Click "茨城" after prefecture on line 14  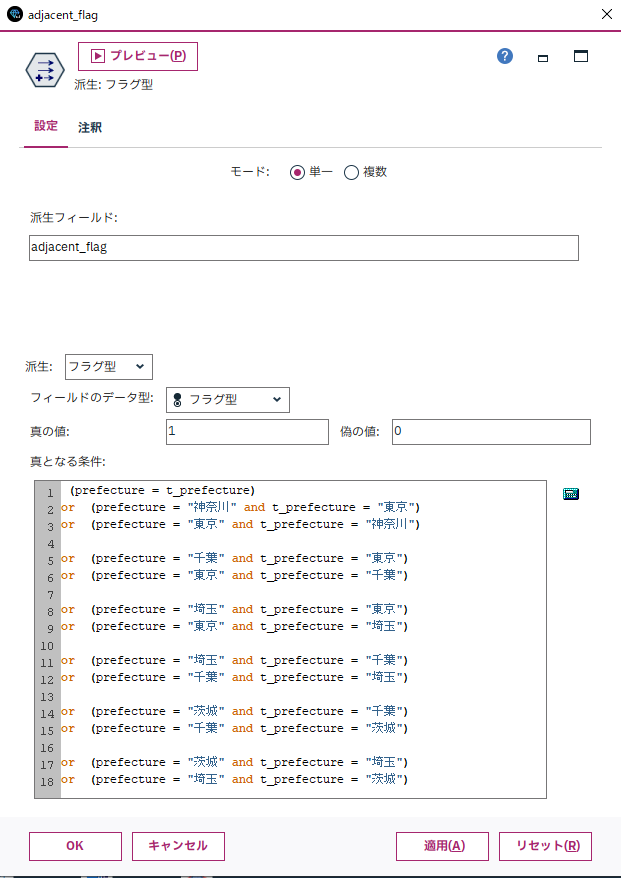coord(206,711)
